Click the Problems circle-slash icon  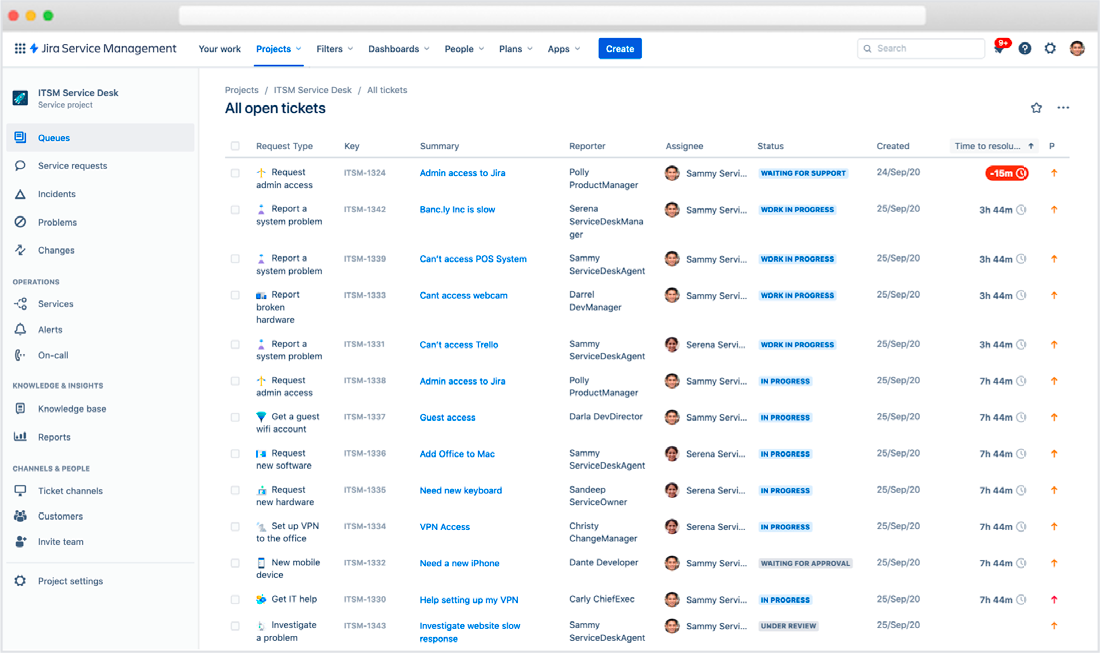coord(20,222)
